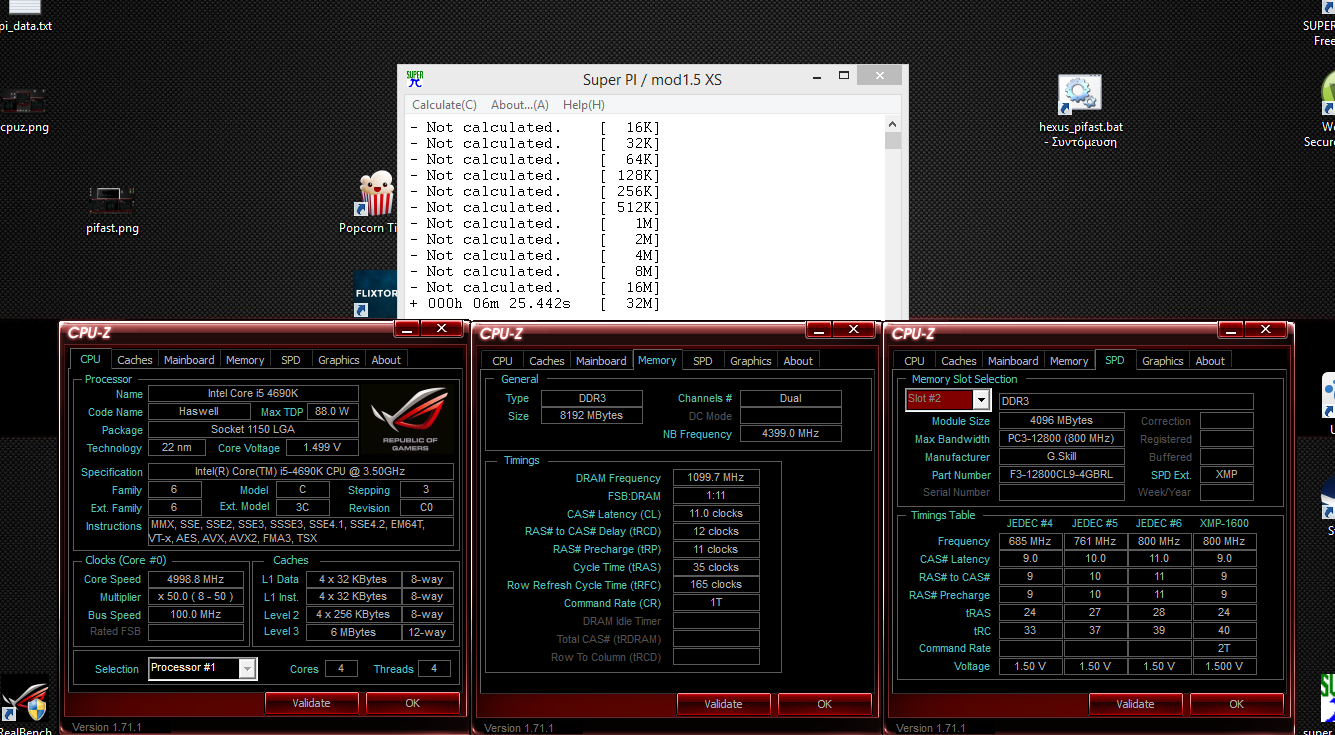Click the Command Rate 1T value
1335x735 pixels.
click(x=716, y=603)
